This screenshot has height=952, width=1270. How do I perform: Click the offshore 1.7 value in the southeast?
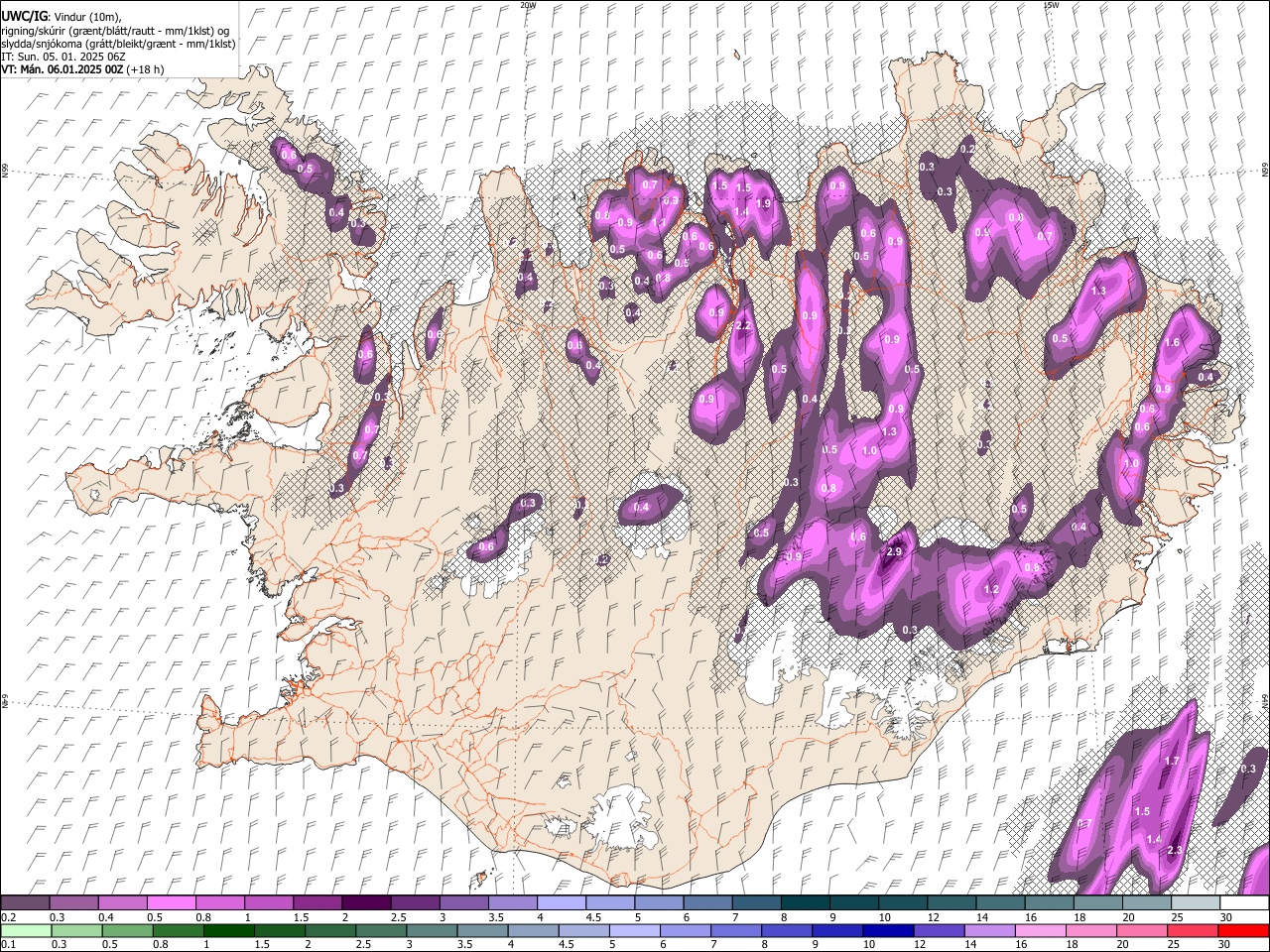coord(1172,762)
